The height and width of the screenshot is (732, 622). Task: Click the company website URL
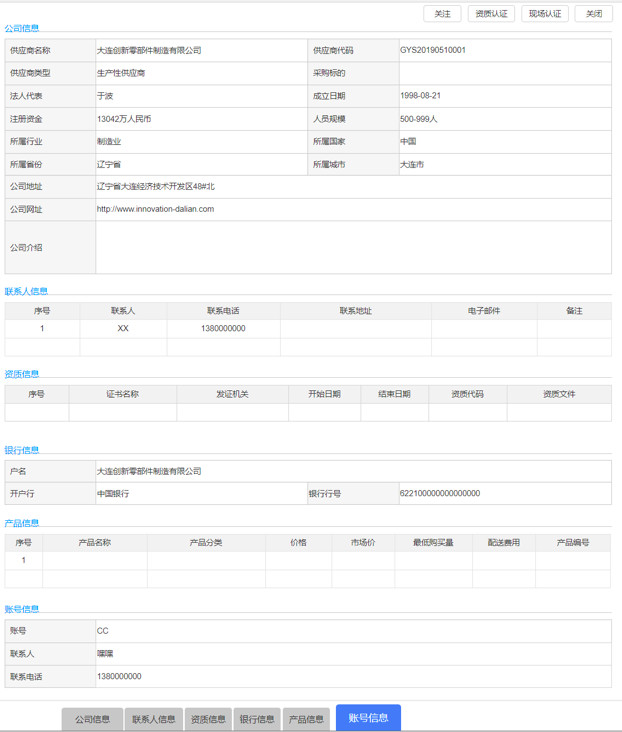pos(155,209)
